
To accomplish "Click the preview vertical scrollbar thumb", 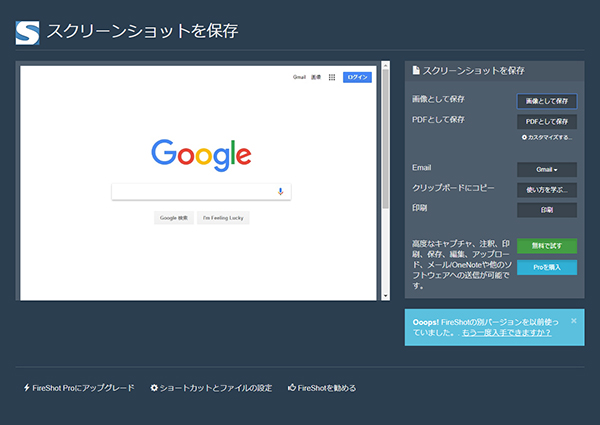I will 385,138.
